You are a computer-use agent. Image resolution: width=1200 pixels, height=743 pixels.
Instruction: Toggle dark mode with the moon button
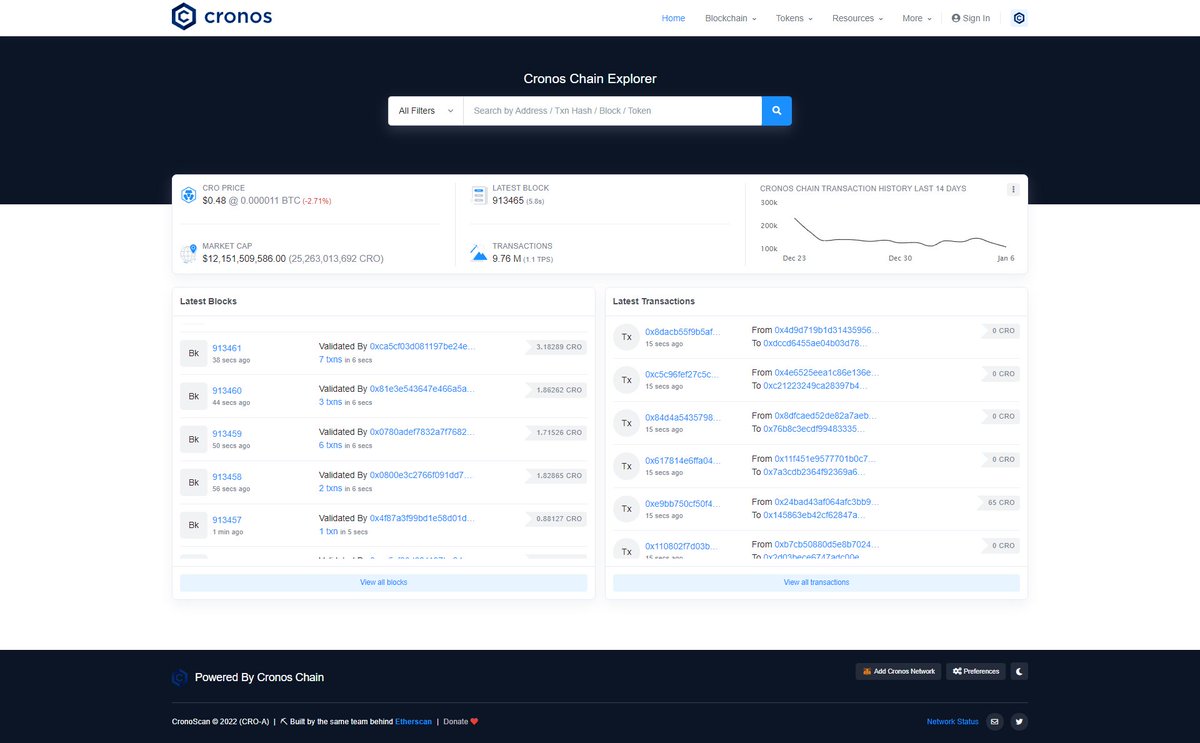pos(1018,671)
